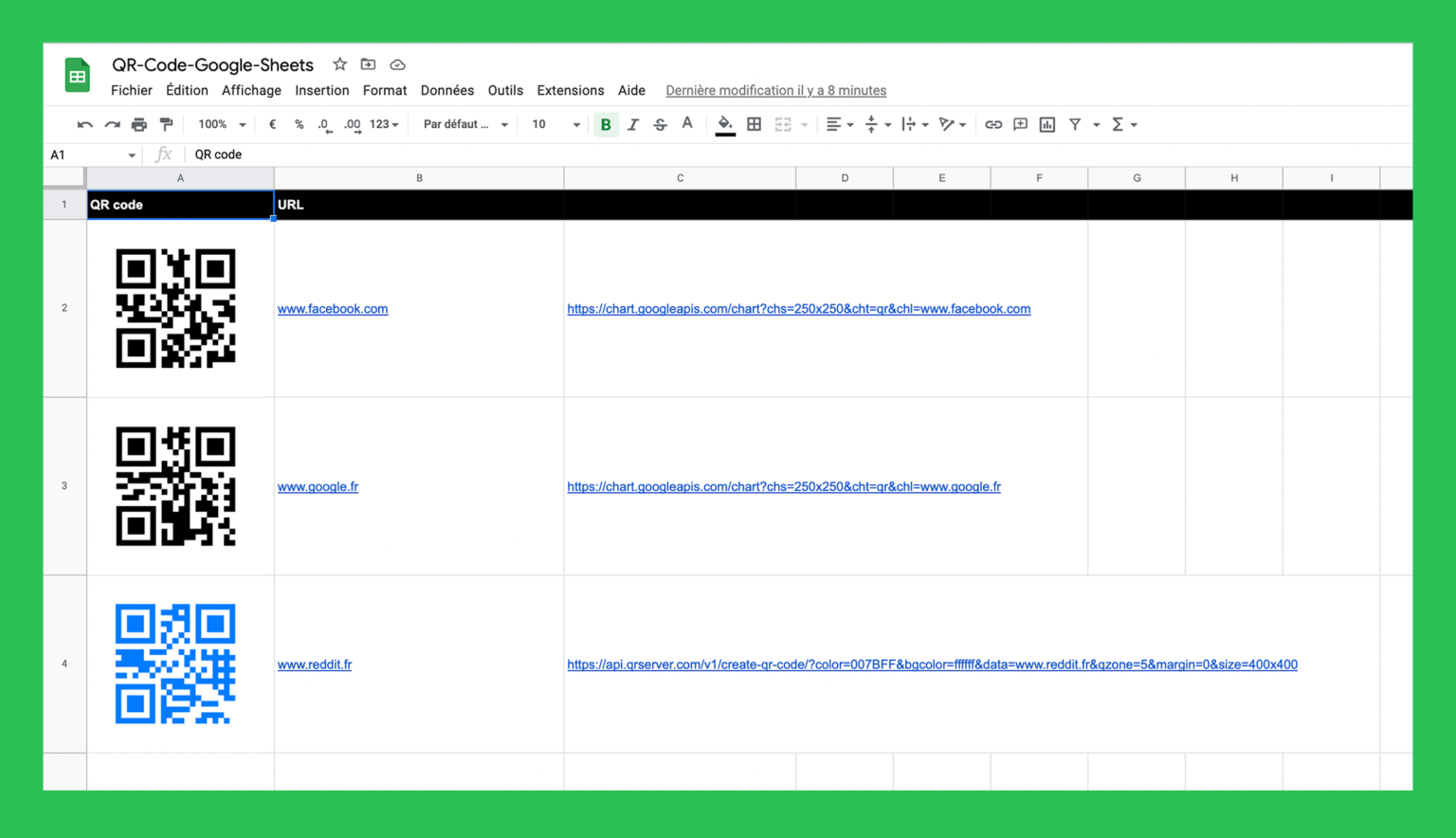Screen dimensions: 1456x838
Task: Open the fill color paint bucket
Action: point(725,124)
